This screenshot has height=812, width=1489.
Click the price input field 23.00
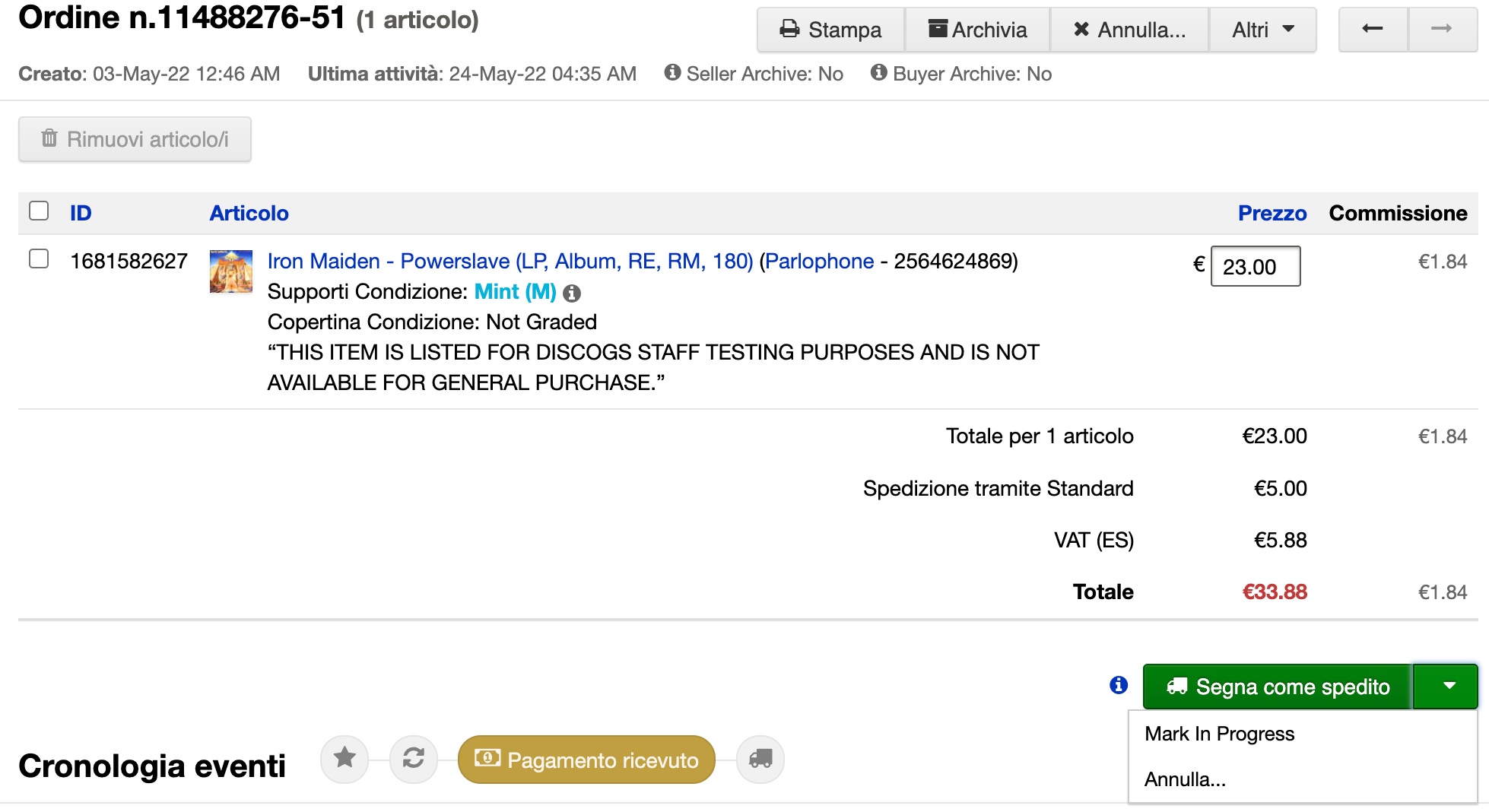point(1255,267)
